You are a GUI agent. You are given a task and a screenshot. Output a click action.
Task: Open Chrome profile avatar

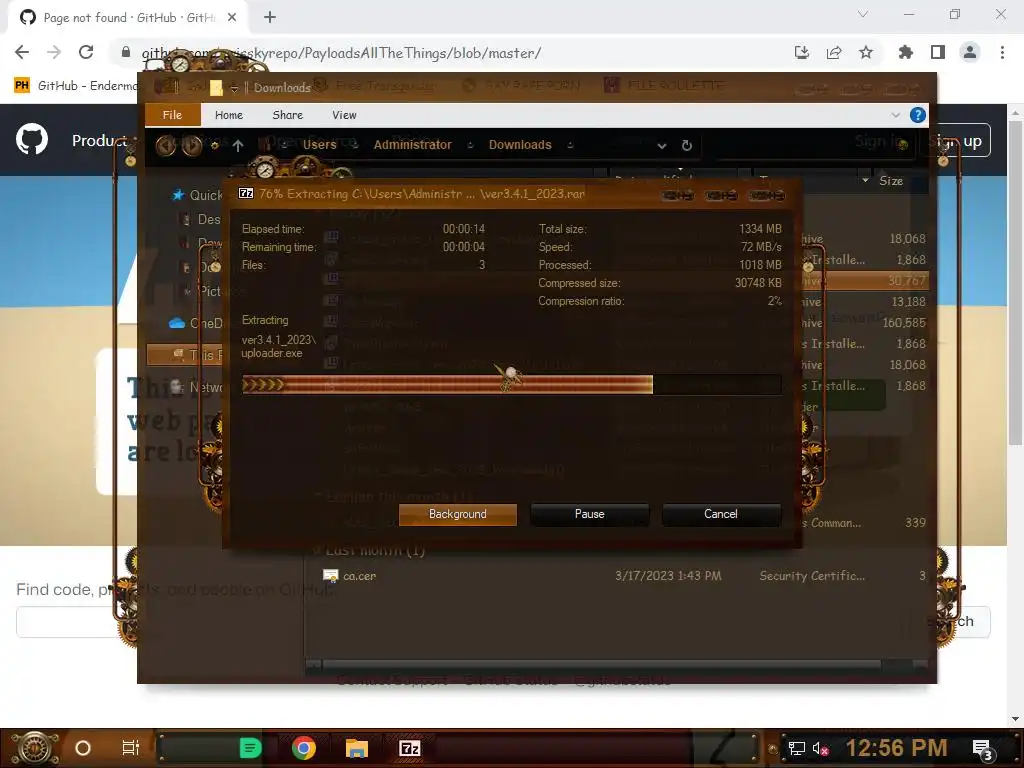click(x=970, y=52)
